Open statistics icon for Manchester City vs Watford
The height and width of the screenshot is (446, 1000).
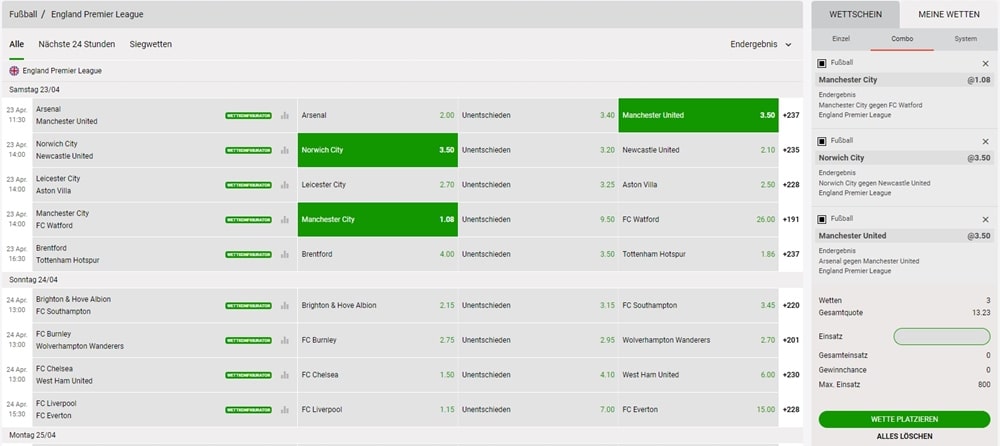tap(284, 219)
